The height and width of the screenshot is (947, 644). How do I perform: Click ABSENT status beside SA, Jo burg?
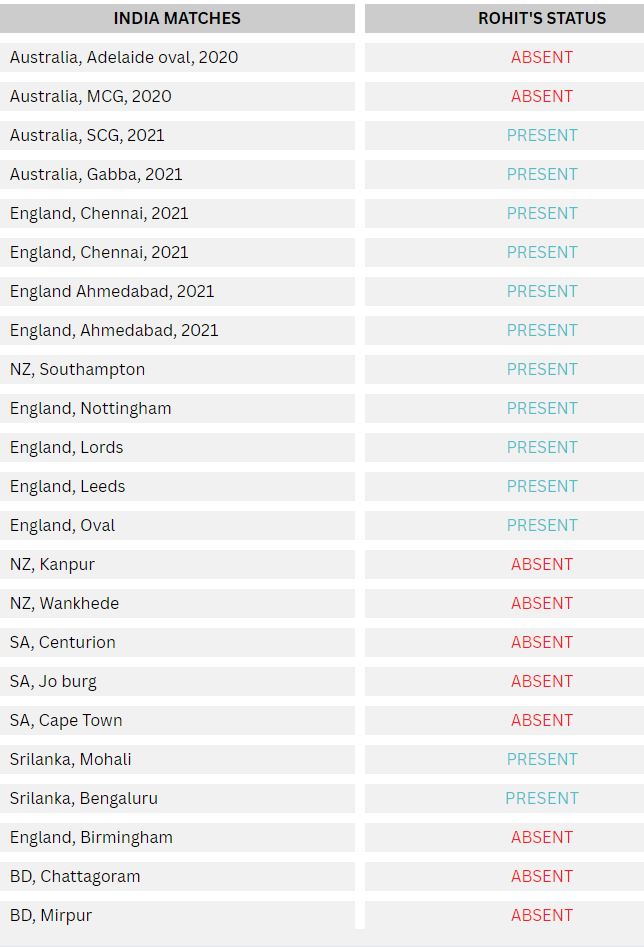tap(542, 681)
